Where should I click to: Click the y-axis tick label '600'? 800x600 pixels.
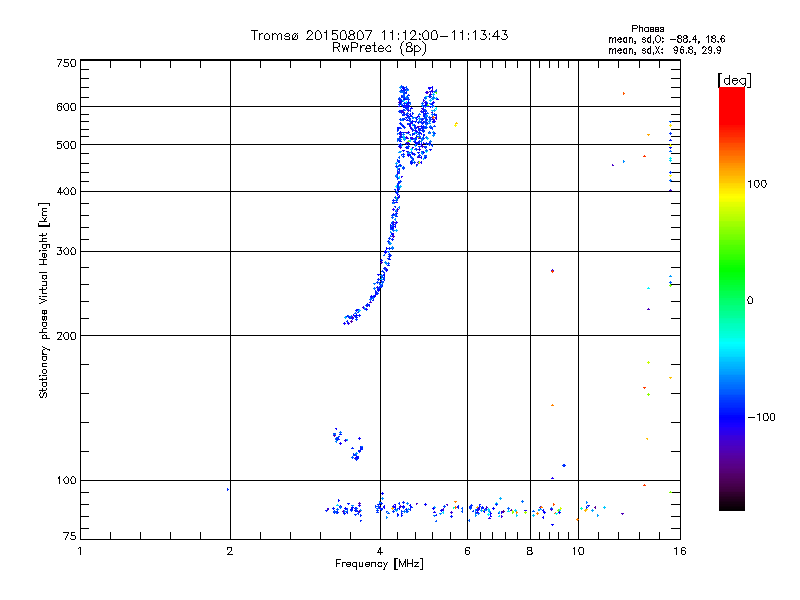click(66, 107)
